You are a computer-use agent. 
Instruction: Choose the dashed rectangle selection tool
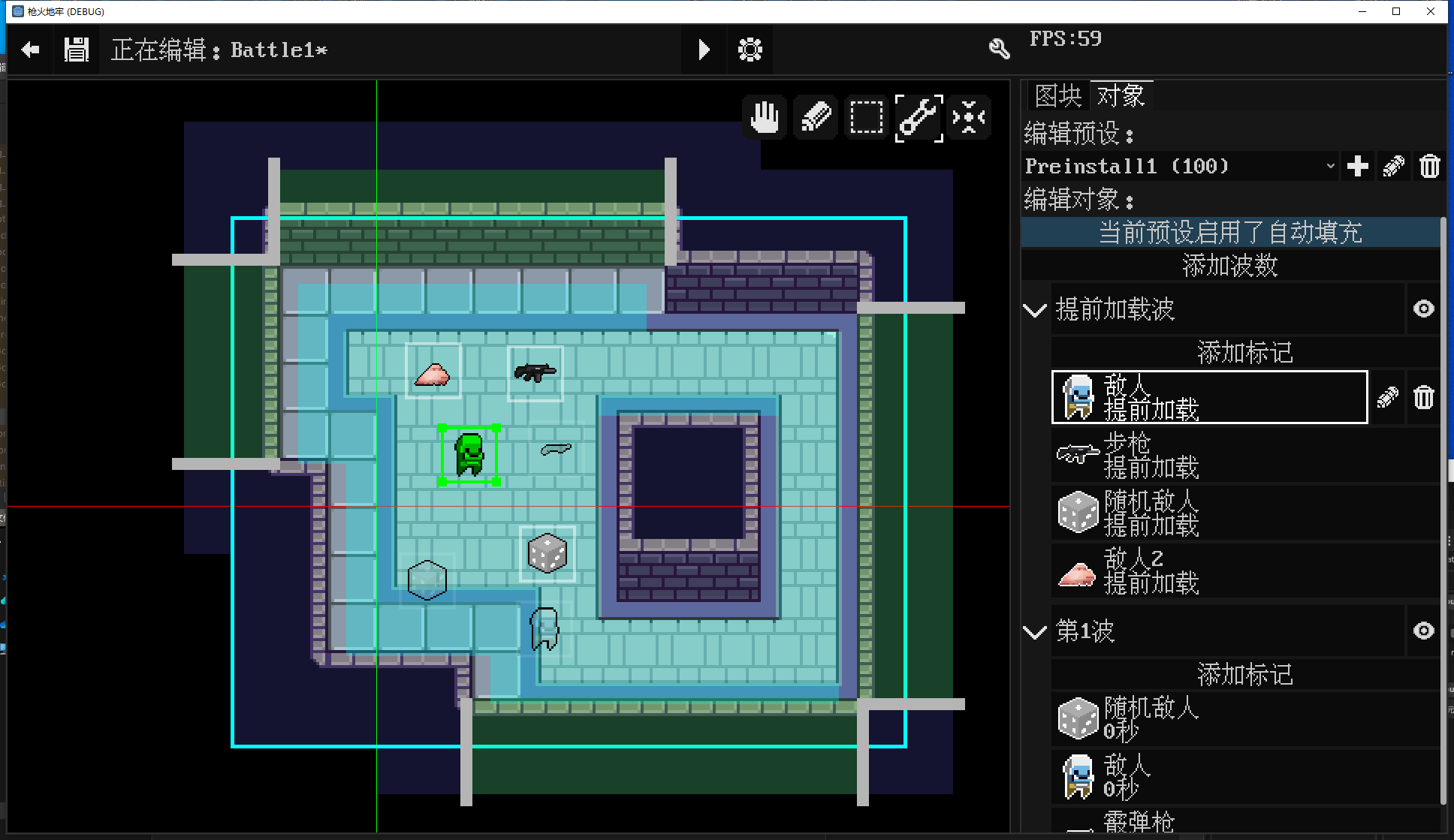(x=866, y=118)
